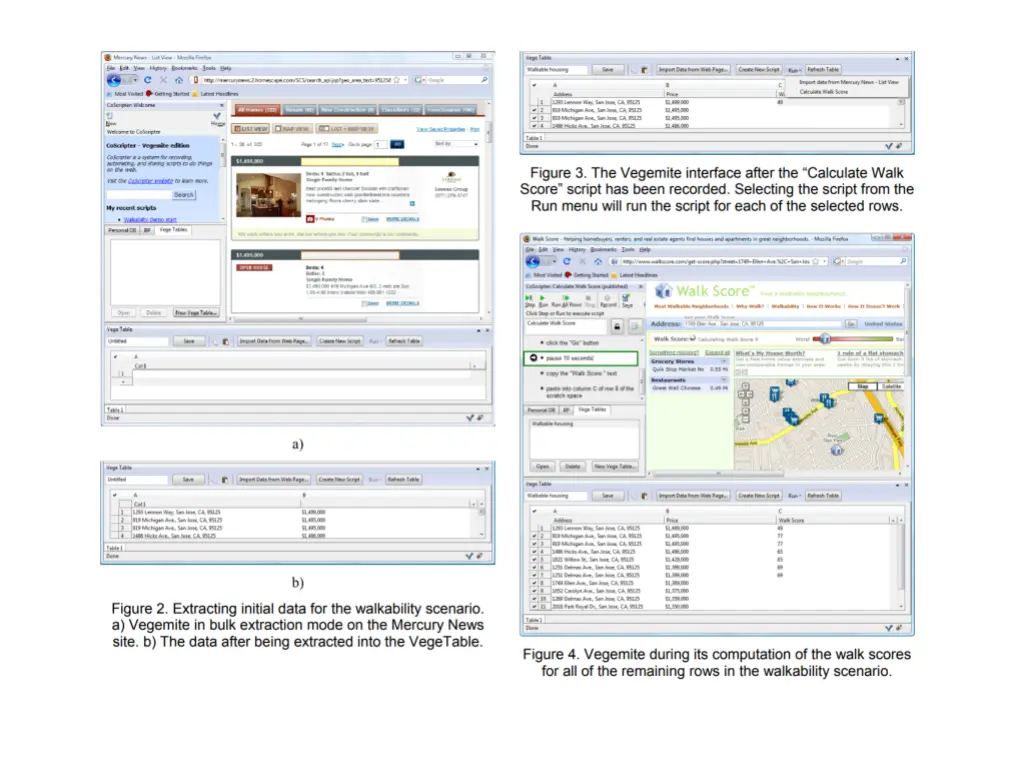Open the address bar dropdown arrow in Figure 4

tap(825, 261)
